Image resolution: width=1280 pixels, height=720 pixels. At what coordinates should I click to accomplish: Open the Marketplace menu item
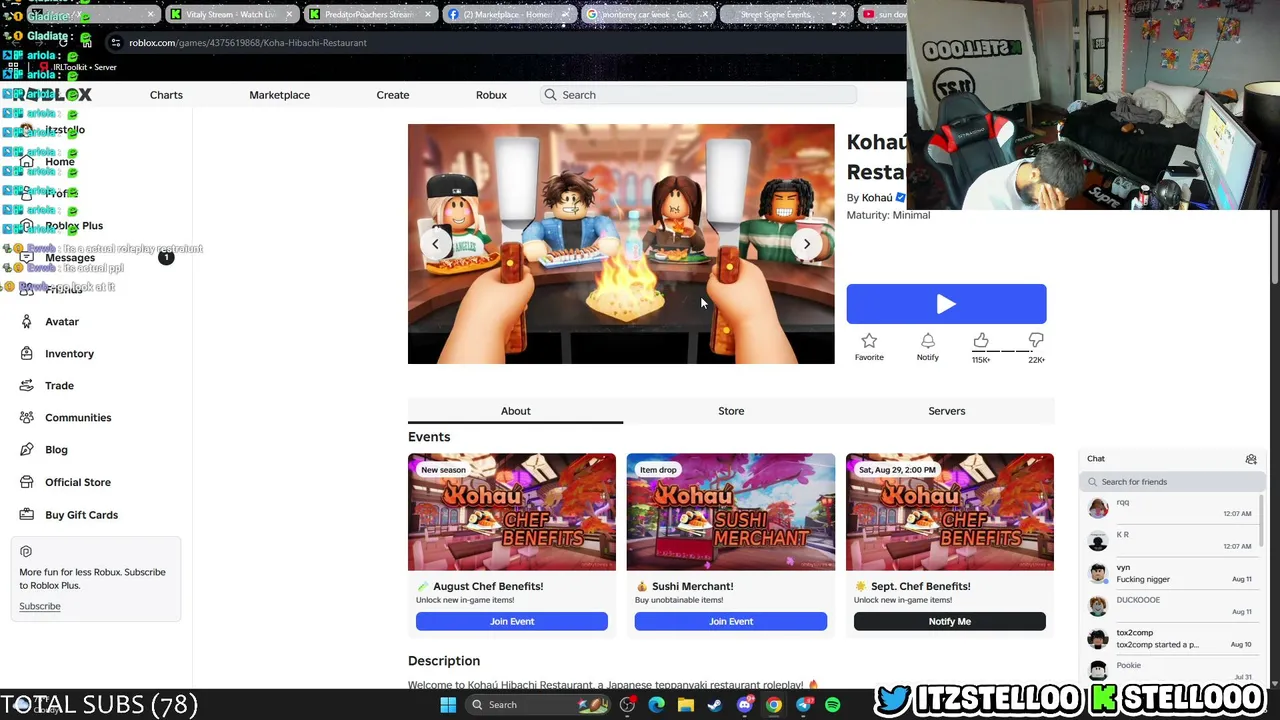pyautogui.click(x=279, y=95)
